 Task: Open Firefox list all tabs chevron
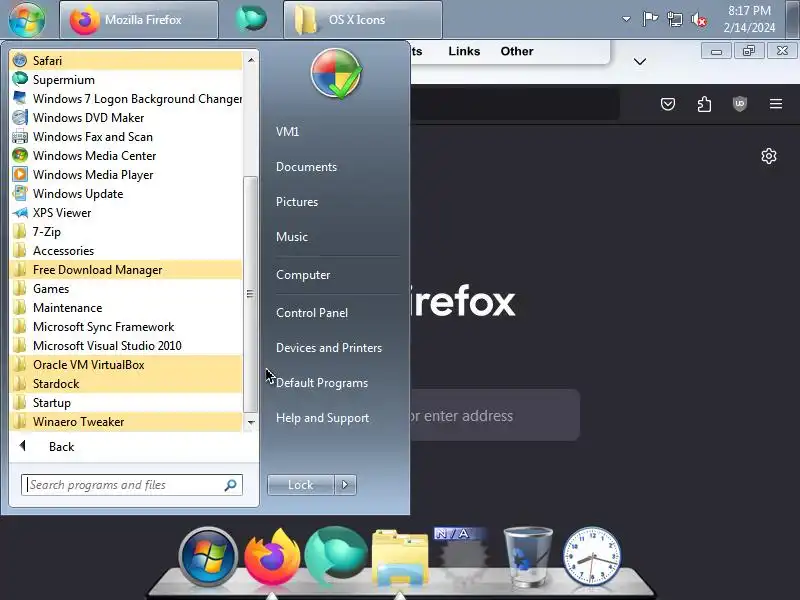[640, 62]
